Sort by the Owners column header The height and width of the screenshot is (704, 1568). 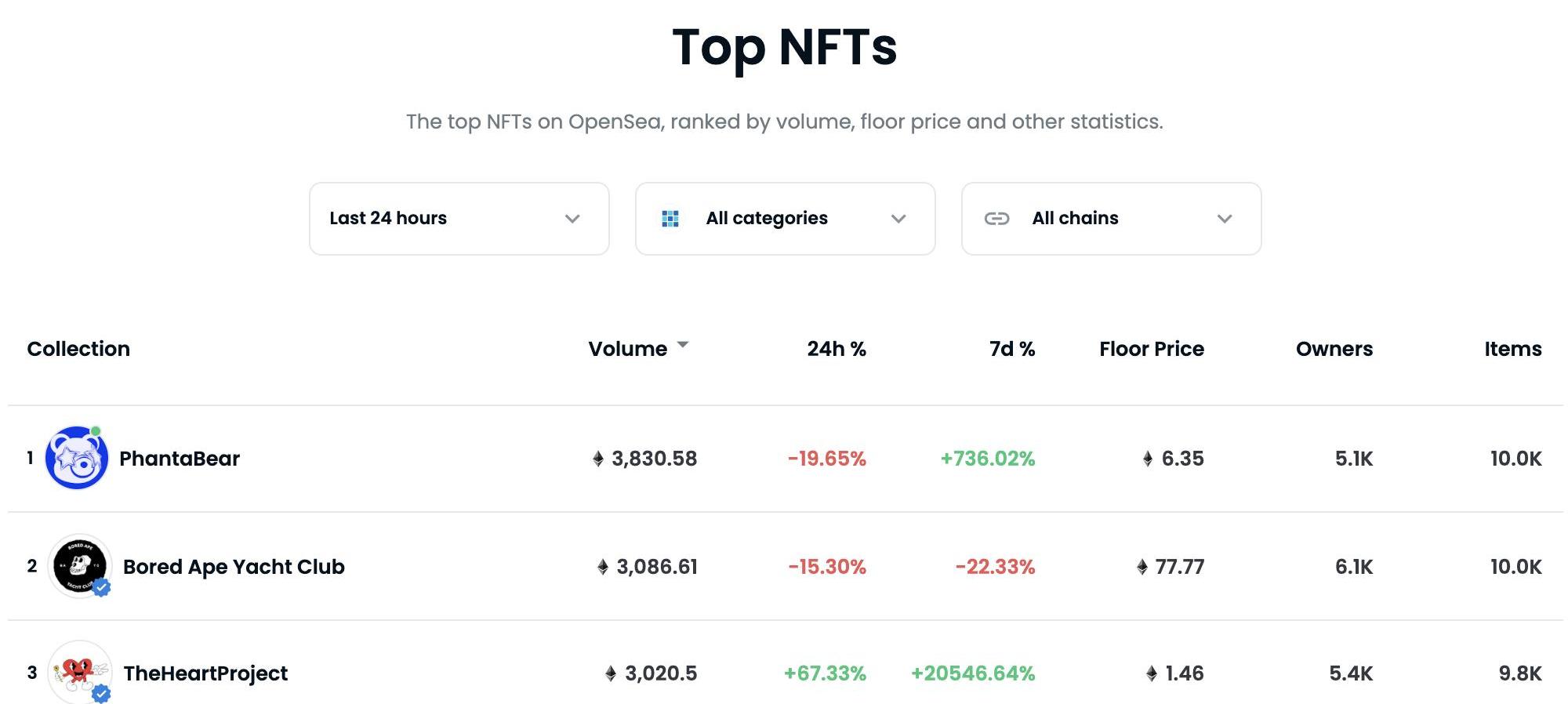1334,349
